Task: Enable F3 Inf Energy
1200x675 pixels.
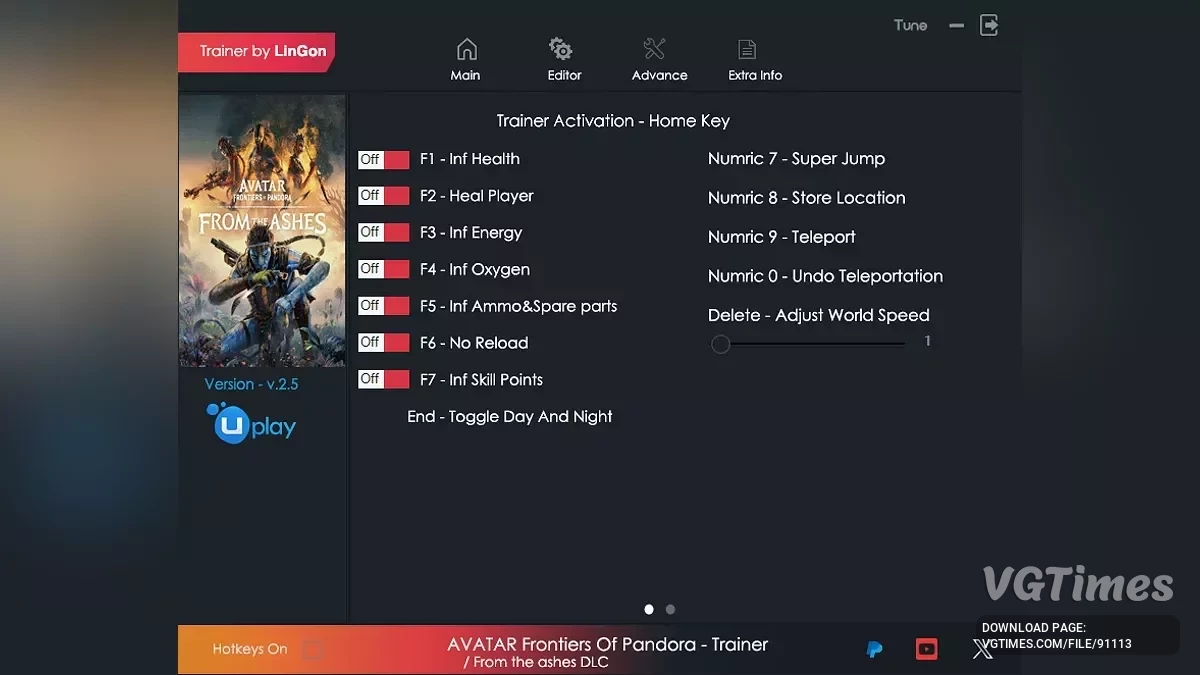Action: (384, 233)
